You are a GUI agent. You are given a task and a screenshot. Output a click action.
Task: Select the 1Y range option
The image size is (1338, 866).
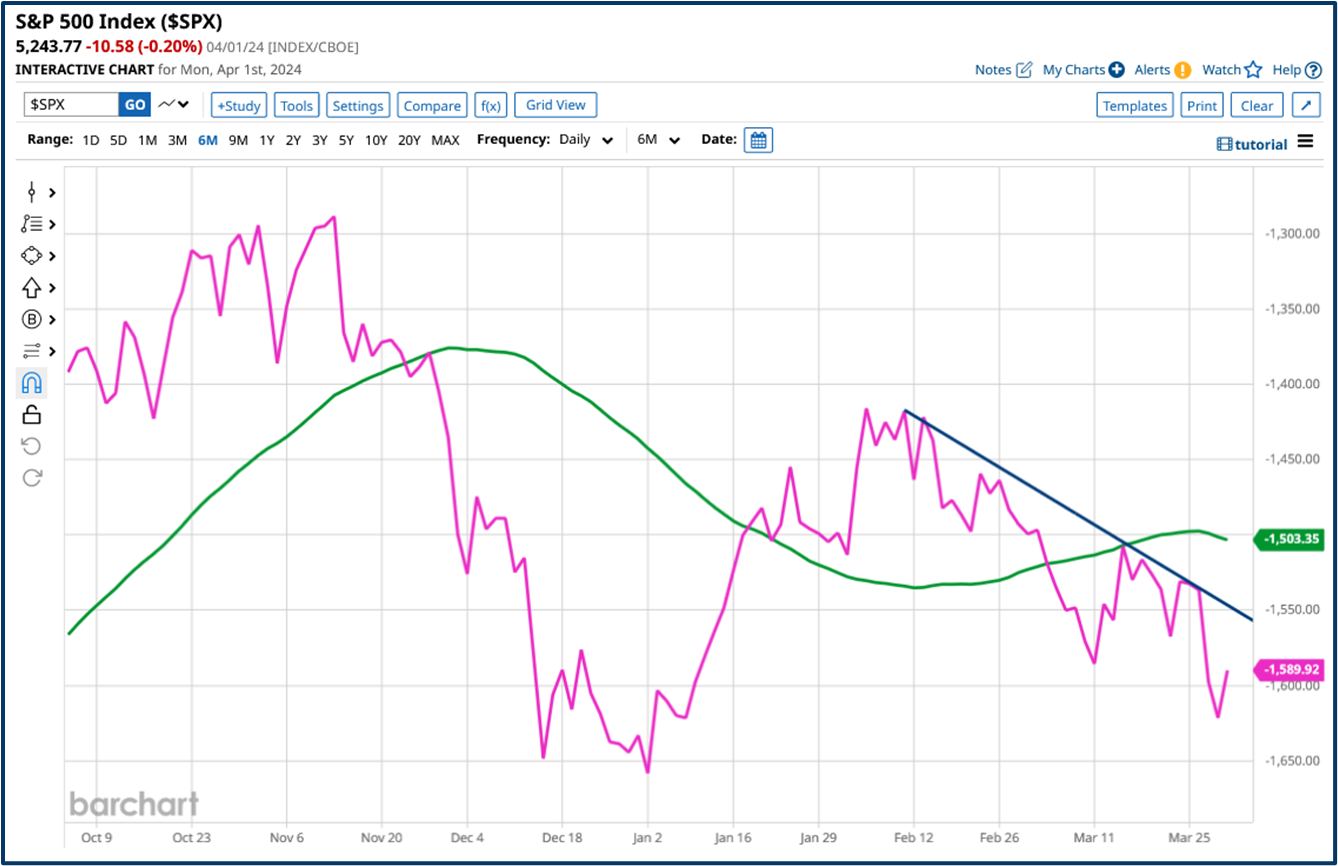pos(266,140)
